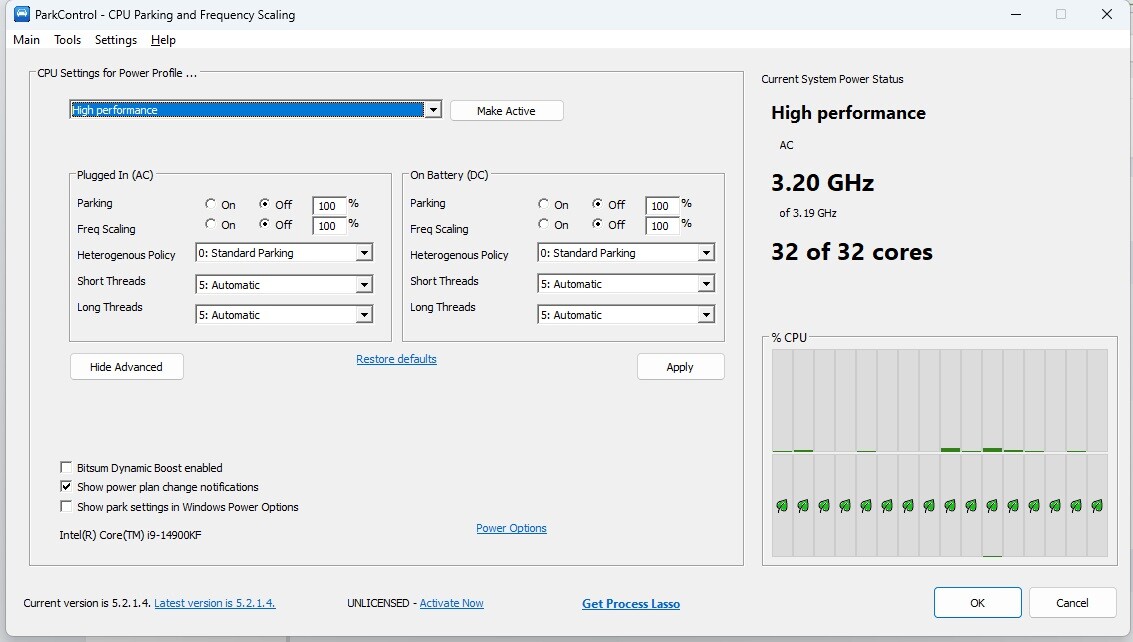The image size is (1133, 642).
Task: Open the DC Short Threads dropdown
Action: click(706, 284)
